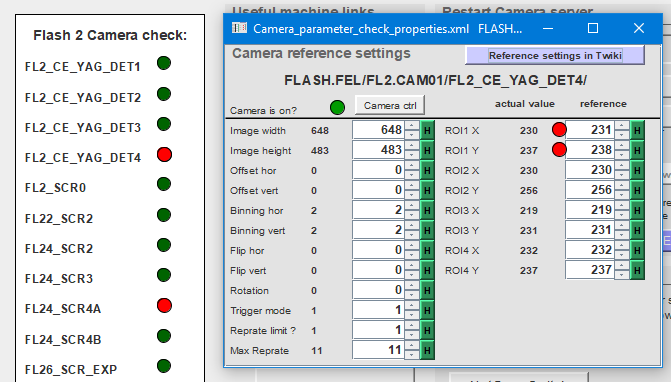
Task: Select FL22_SCR2 in camera check list
Action: [59, 219]
